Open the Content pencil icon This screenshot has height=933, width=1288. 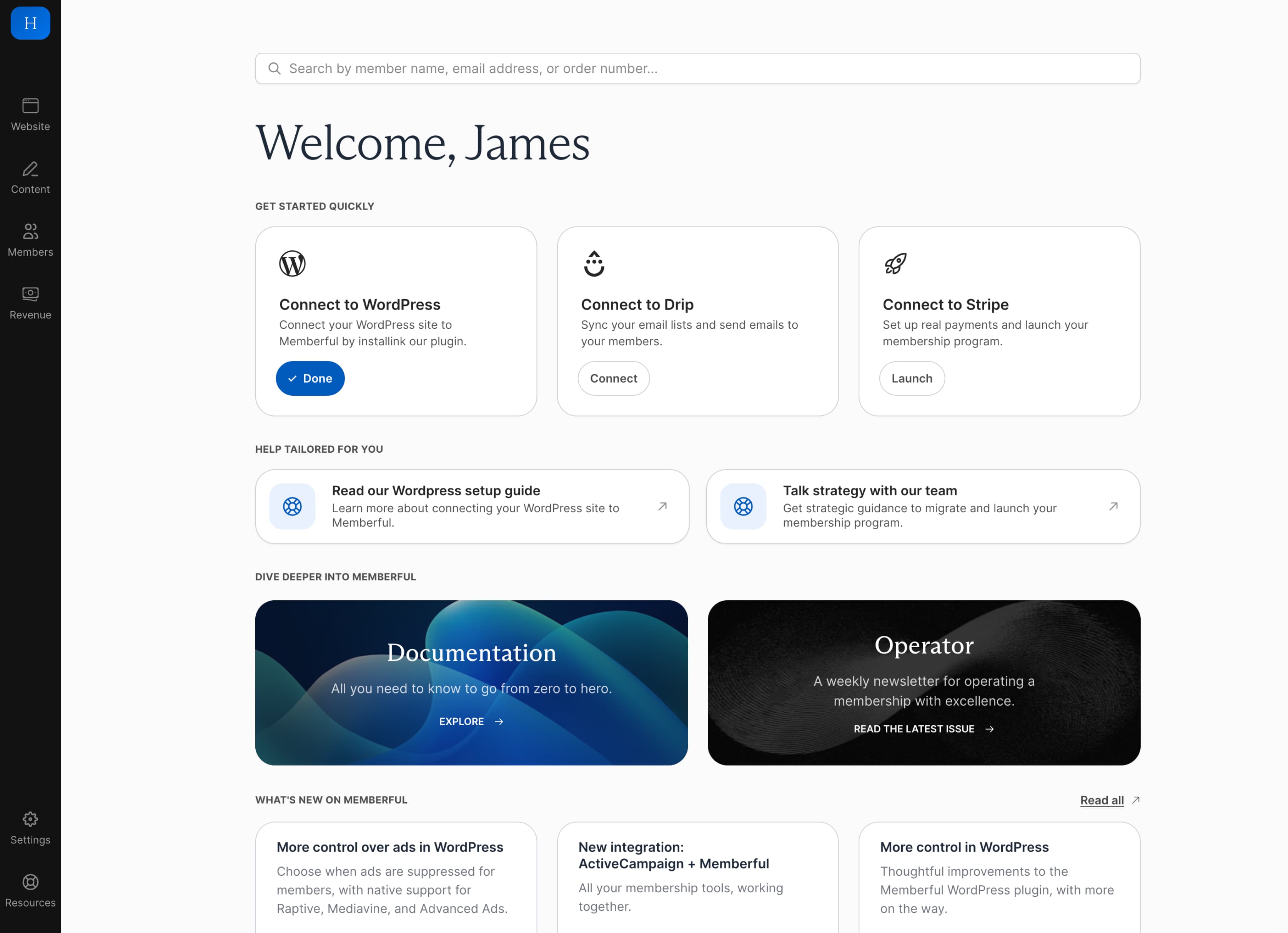click(30, 169)
